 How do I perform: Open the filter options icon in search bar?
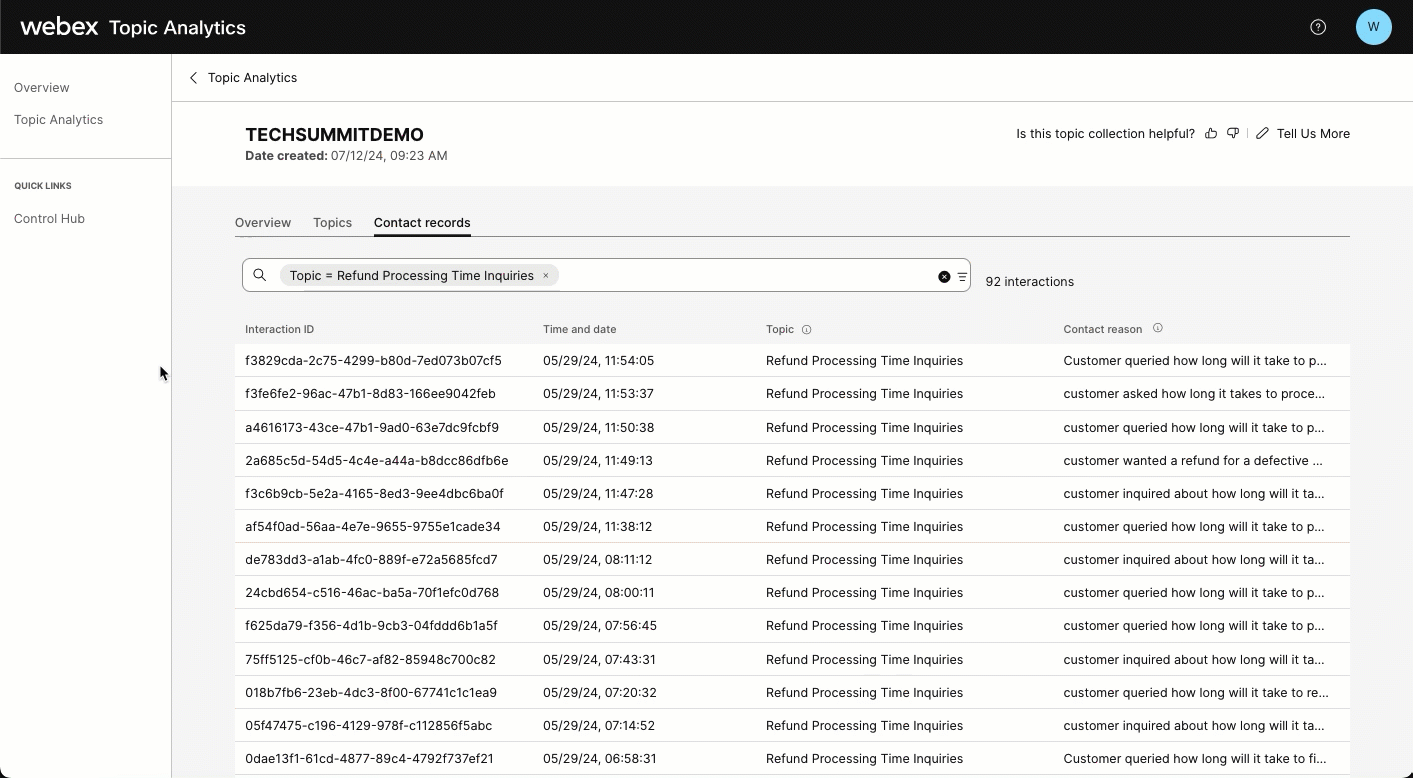tap(961, 276)
